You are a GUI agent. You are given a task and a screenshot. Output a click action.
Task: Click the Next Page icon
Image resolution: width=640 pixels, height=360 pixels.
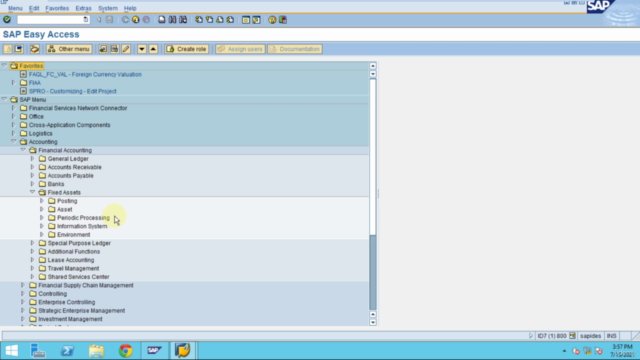pos(220,20)
